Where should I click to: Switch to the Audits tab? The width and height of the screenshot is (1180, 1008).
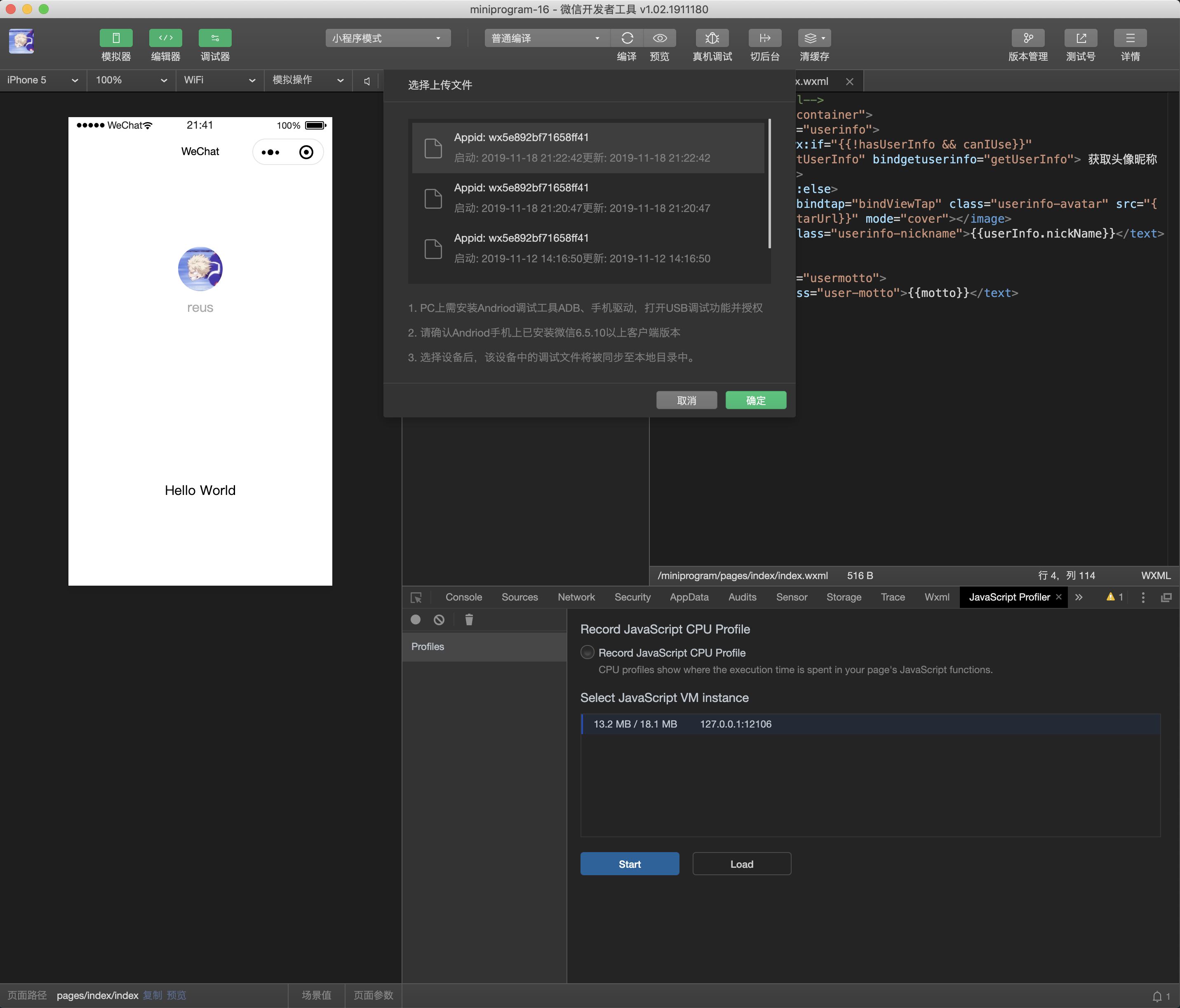coord(742,597)
